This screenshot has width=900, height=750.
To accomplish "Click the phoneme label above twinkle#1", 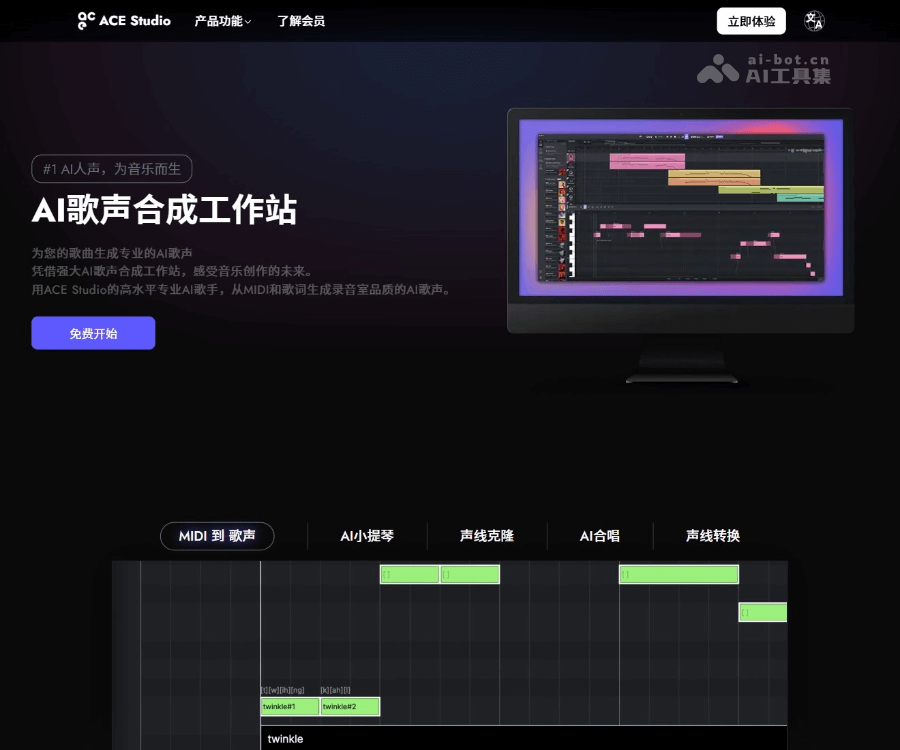I will (x=287, y=689).
